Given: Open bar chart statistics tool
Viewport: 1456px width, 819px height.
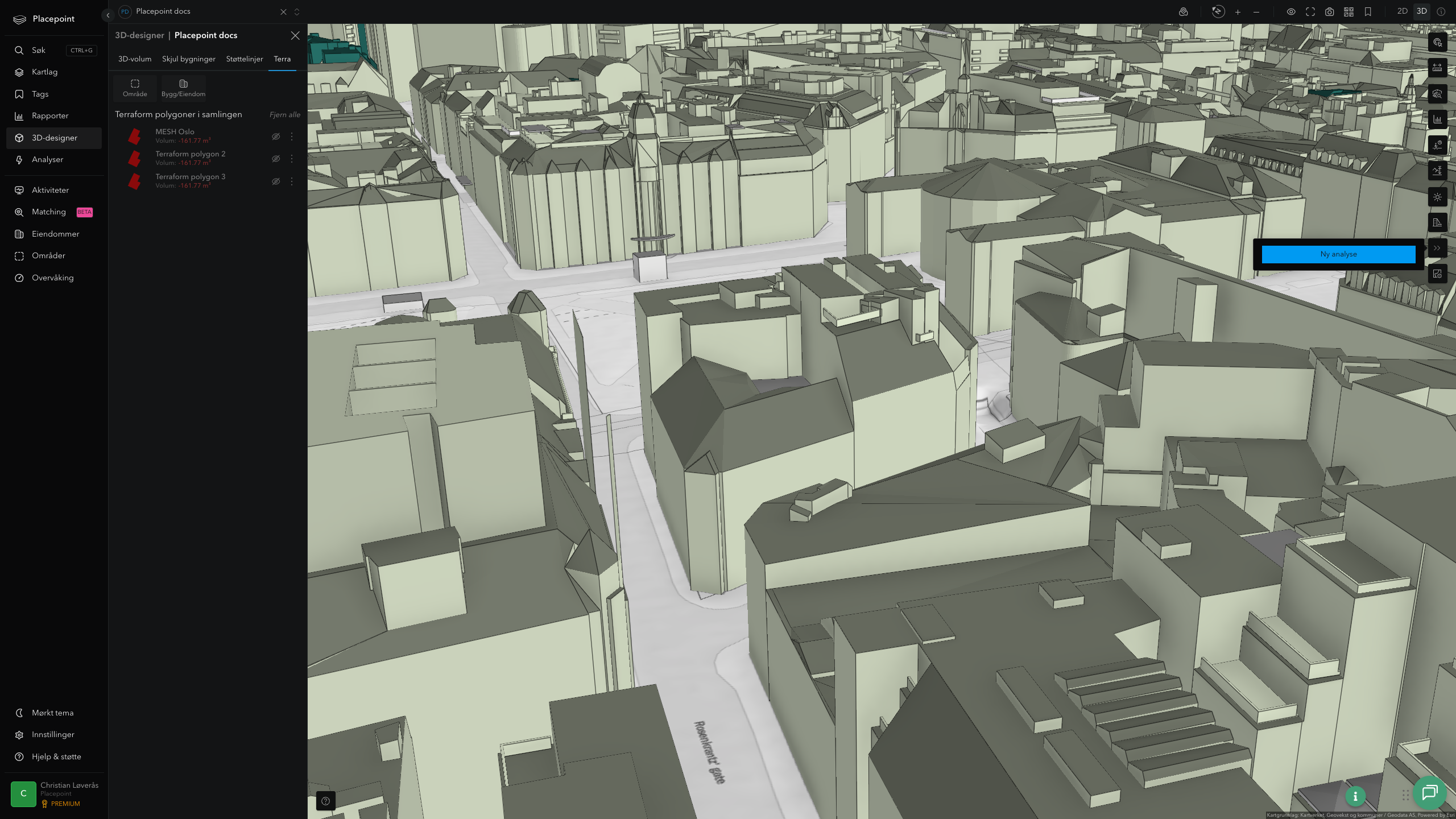Looking at the screenshot, I should click(1438, 119).
